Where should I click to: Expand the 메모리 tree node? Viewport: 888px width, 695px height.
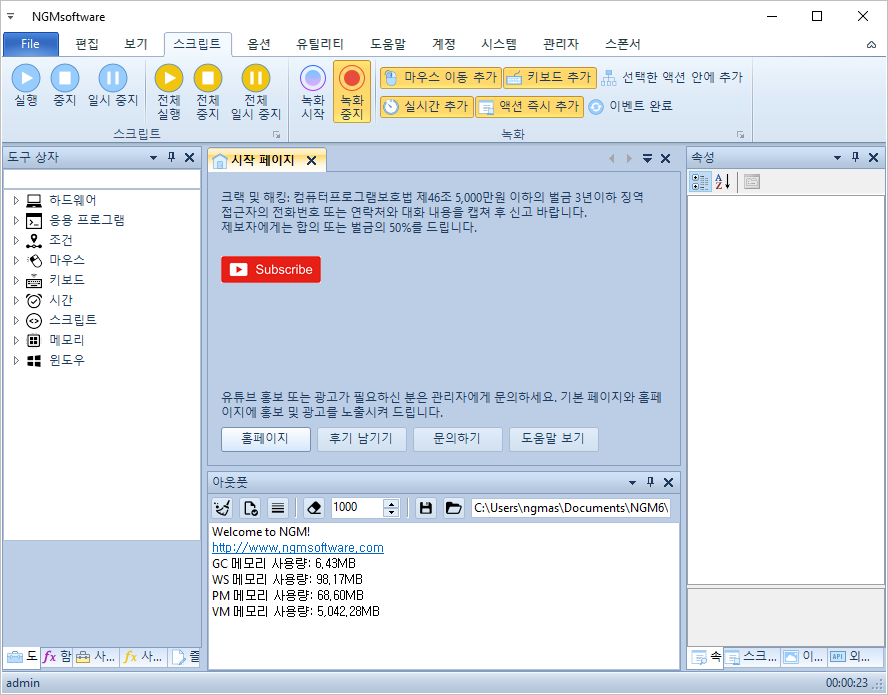click(16, 340)
